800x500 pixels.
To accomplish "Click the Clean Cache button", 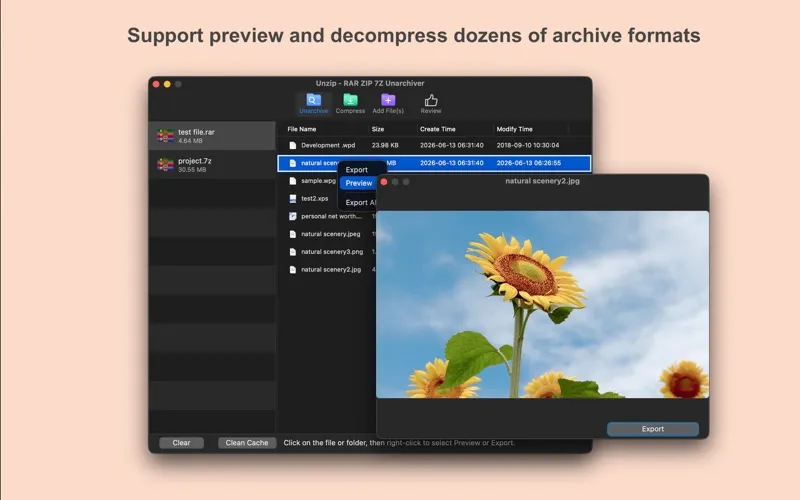I will pos(247,443).
